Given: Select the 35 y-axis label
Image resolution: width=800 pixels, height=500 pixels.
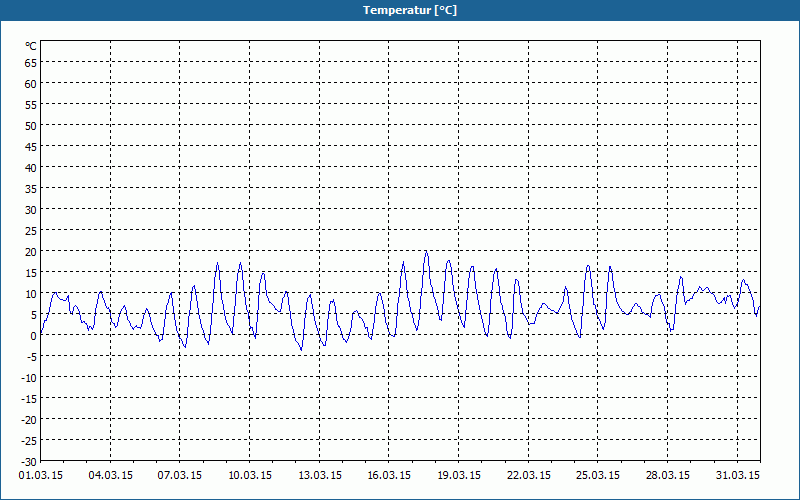Looking at the screenshot, I should tap(31, 188).
